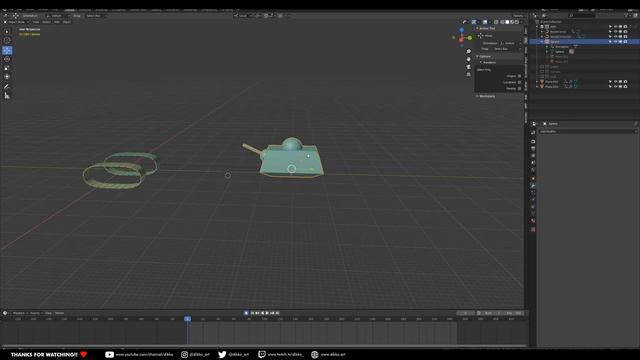
Task: Select the Transform tool
Action: click(x=7, y=76)
